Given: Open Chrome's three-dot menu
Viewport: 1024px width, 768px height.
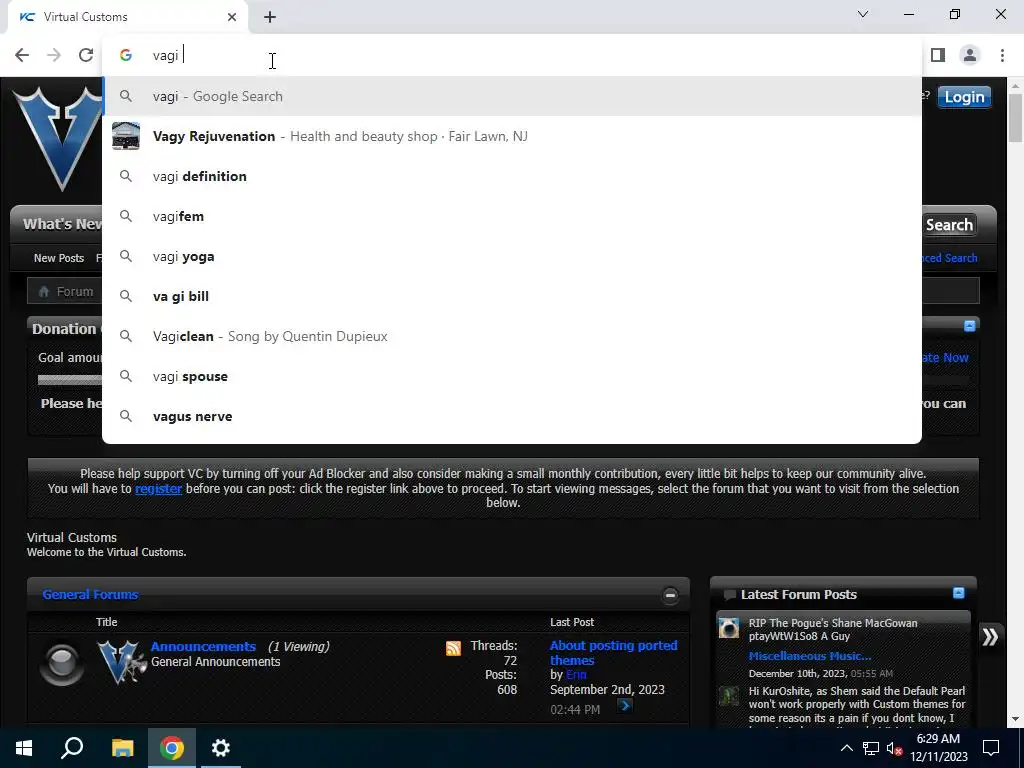Looking at the screenshot, I should pos(1002,55).
